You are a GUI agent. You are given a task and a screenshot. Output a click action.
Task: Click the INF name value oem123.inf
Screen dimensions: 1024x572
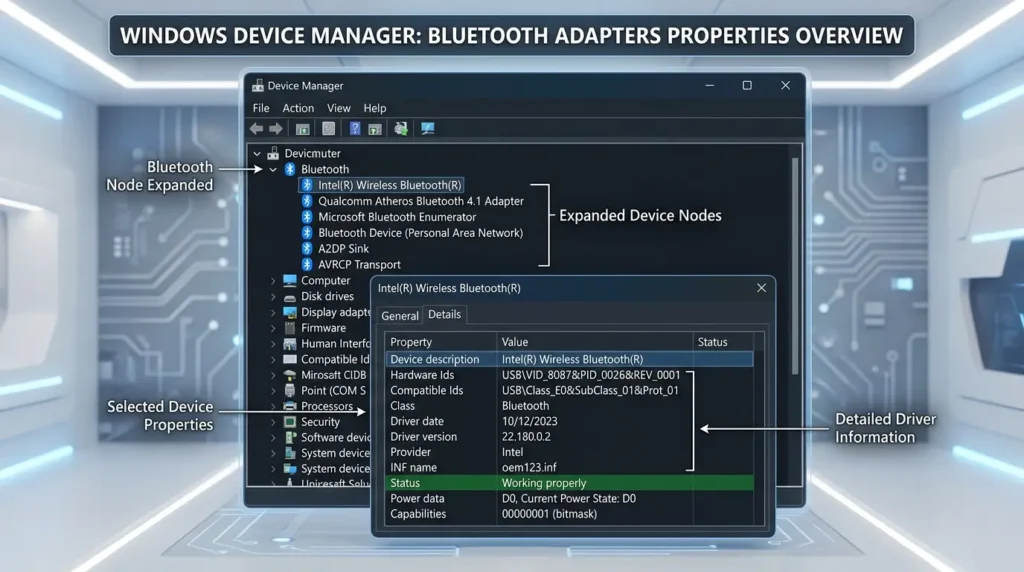pos(529,468)
